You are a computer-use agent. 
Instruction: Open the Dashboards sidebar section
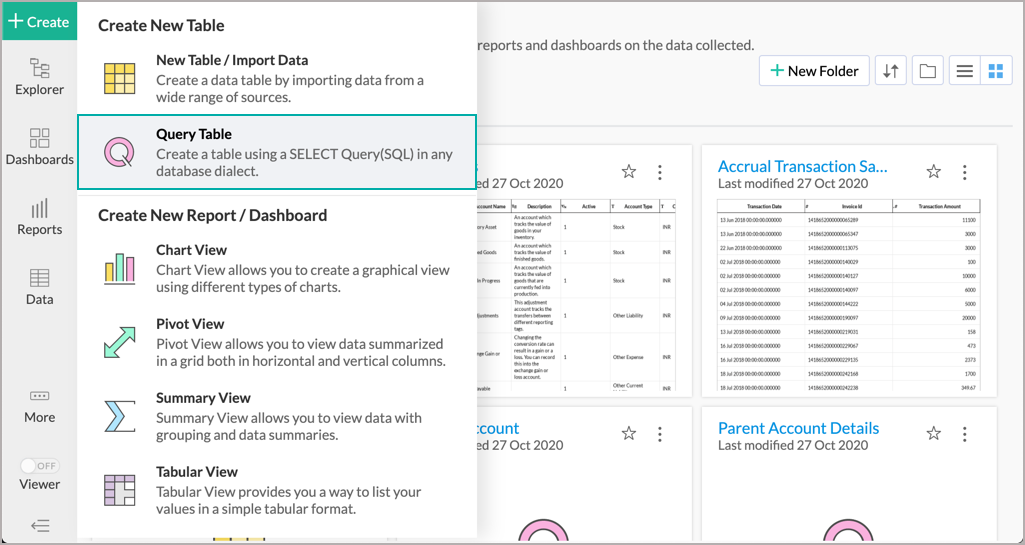coord(39,147)
